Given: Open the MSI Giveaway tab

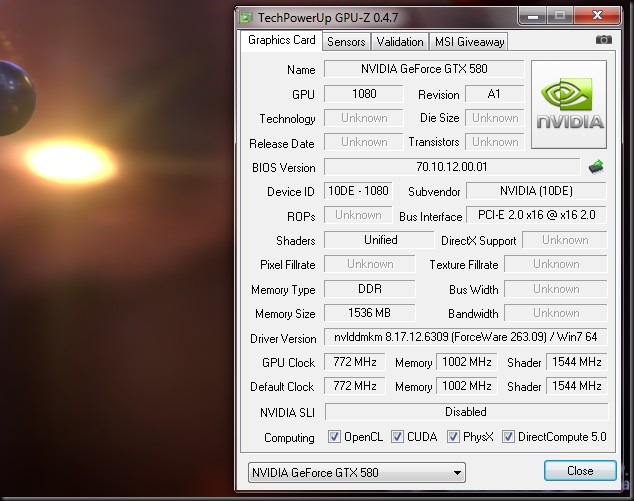Looking at the screenshot, I should tap(469, 42).
